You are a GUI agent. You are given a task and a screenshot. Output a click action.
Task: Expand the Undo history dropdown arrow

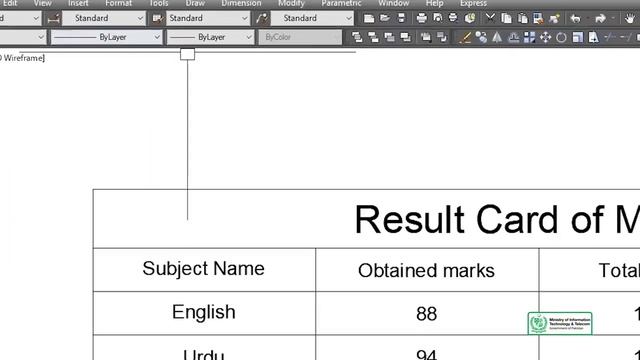(x=587, y=18)
